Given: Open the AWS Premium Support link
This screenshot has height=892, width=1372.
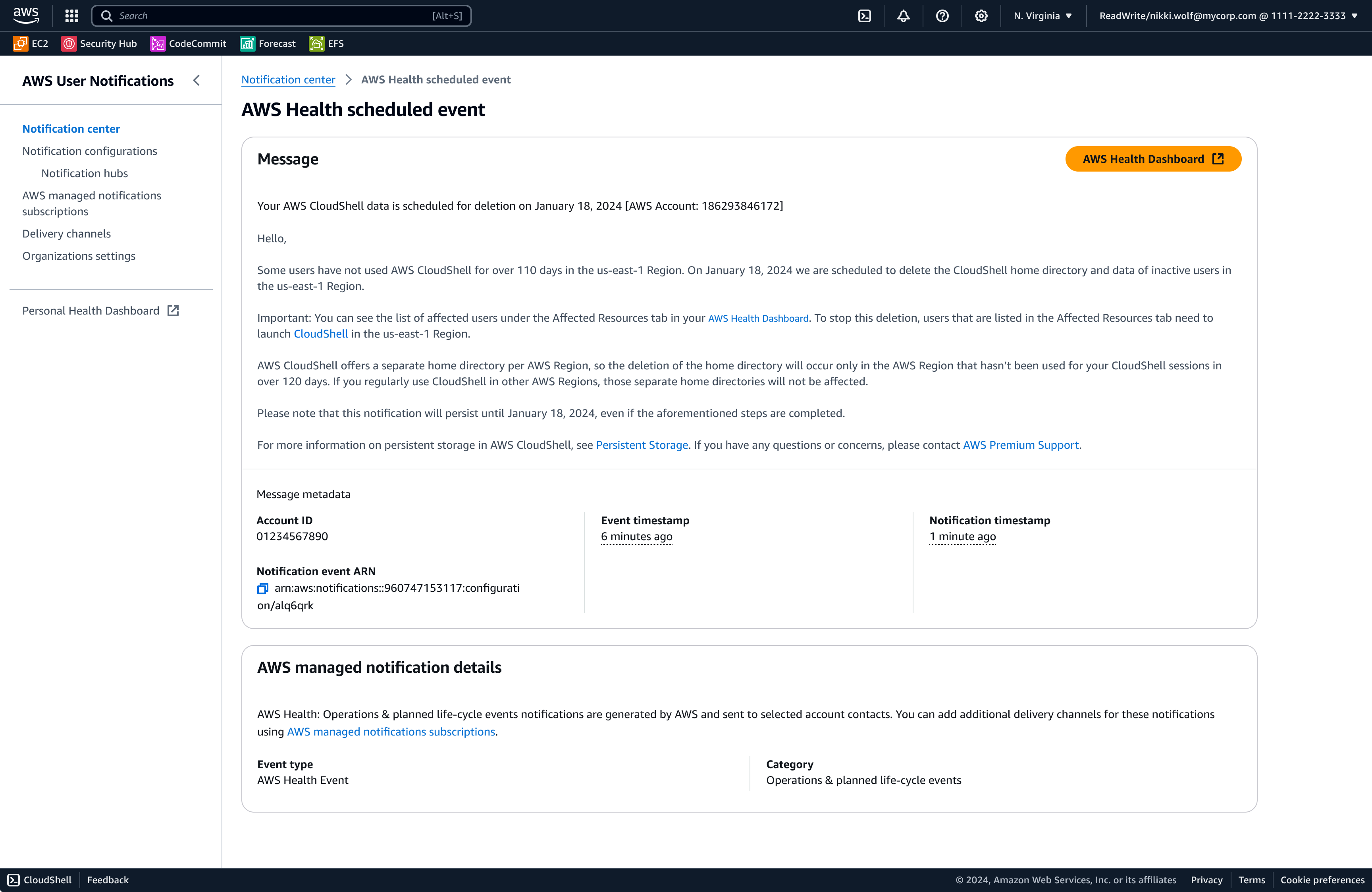Looking at the screenshot, I should coord(1020,445).
